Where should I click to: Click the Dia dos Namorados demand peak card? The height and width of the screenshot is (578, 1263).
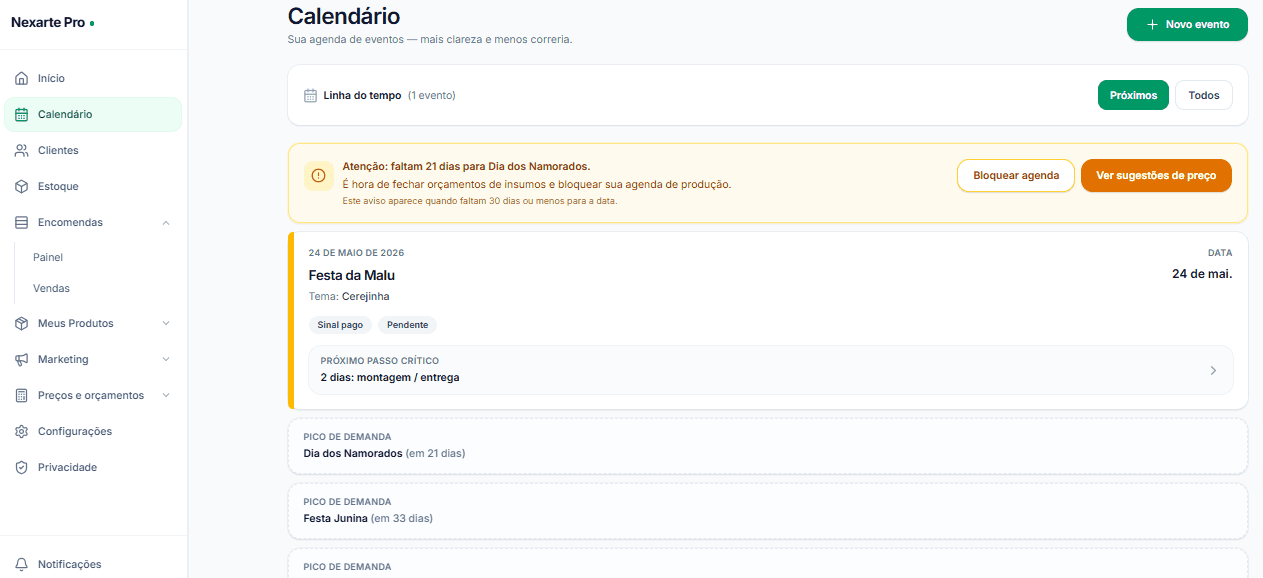pyautogui.click(x=768, y=445)
